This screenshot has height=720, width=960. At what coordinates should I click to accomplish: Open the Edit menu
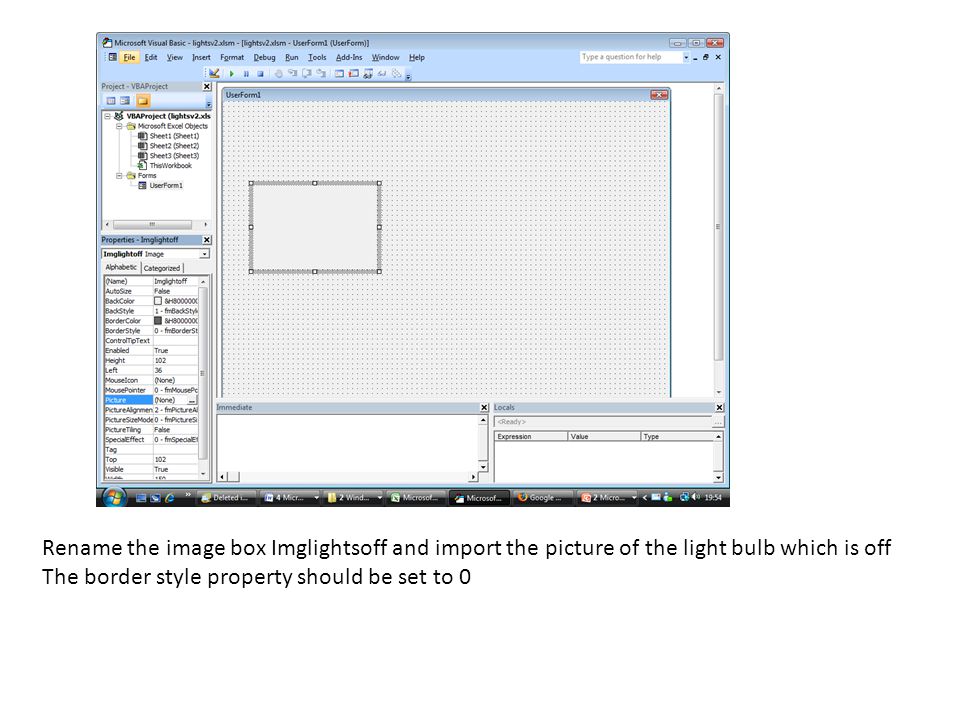(151, 58)
